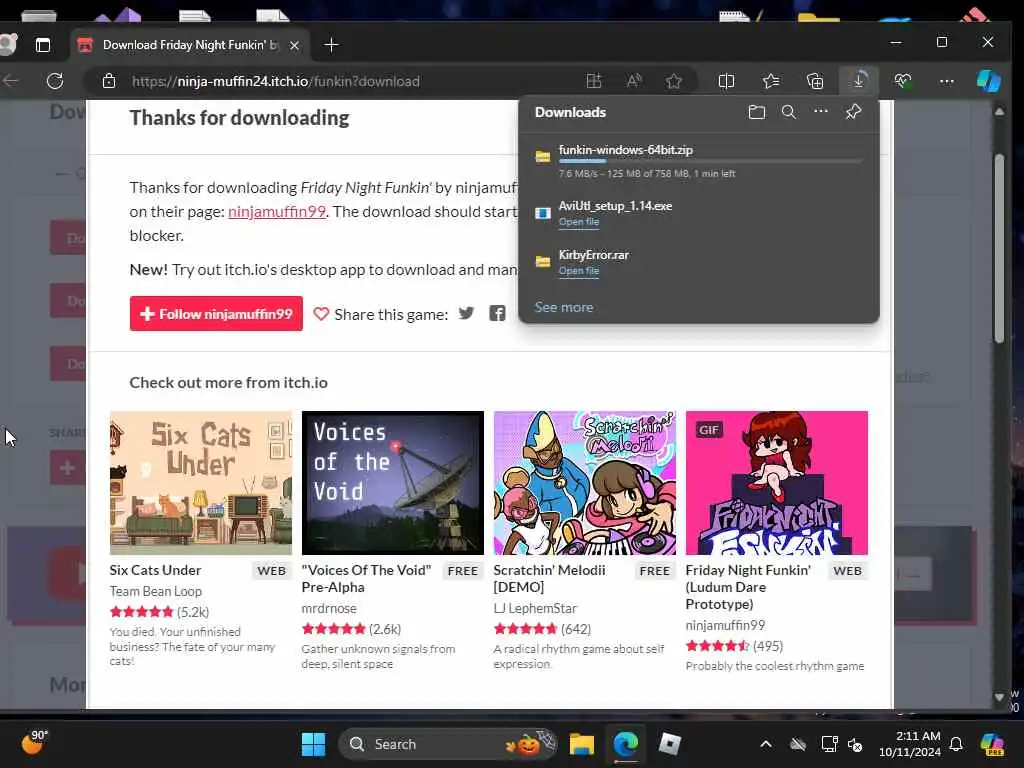
Task: Open Voices of the Void thumbnail
Action: [393, 483]
